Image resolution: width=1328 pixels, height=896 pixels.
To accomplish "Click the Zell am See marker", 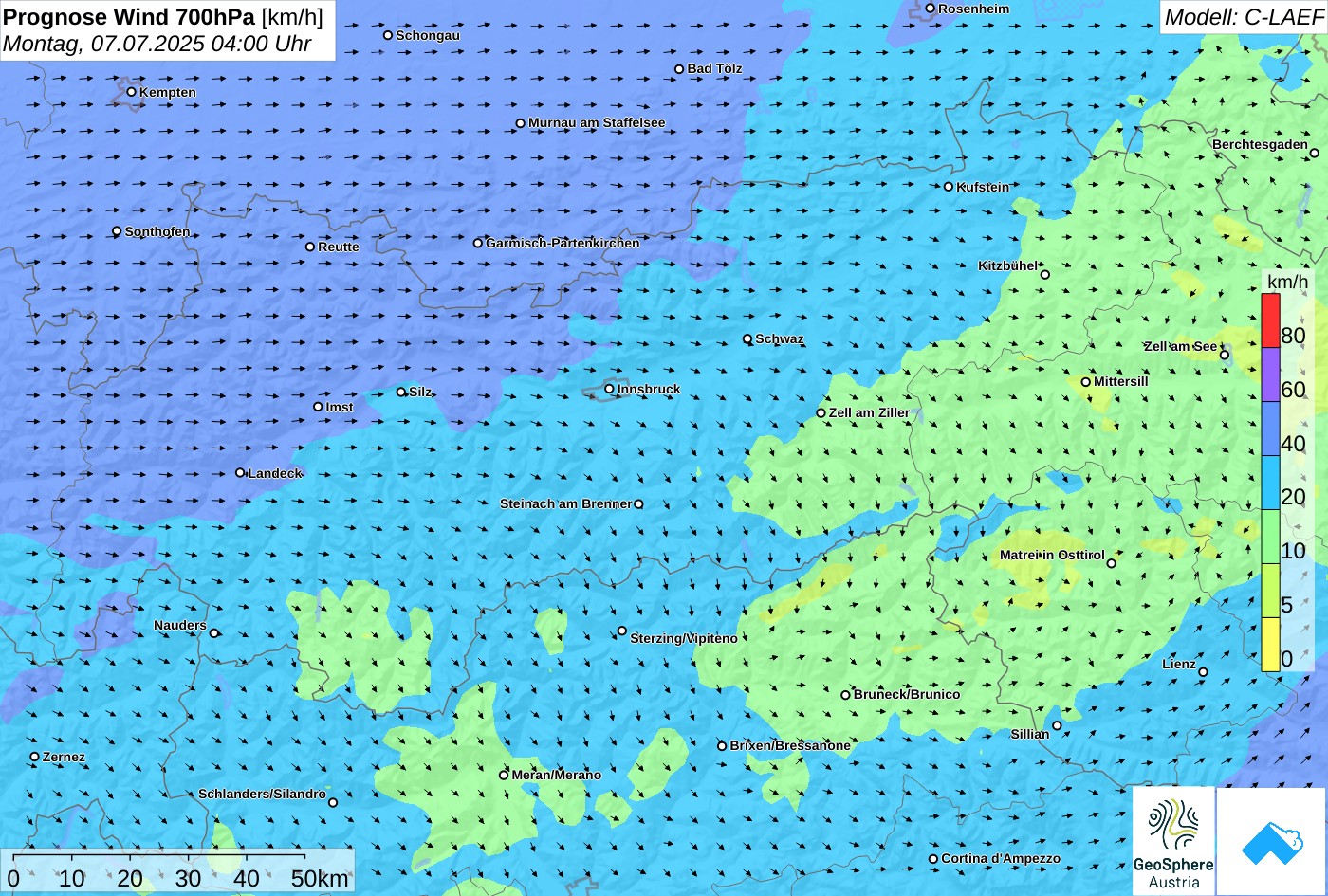I will [1225, 356].
